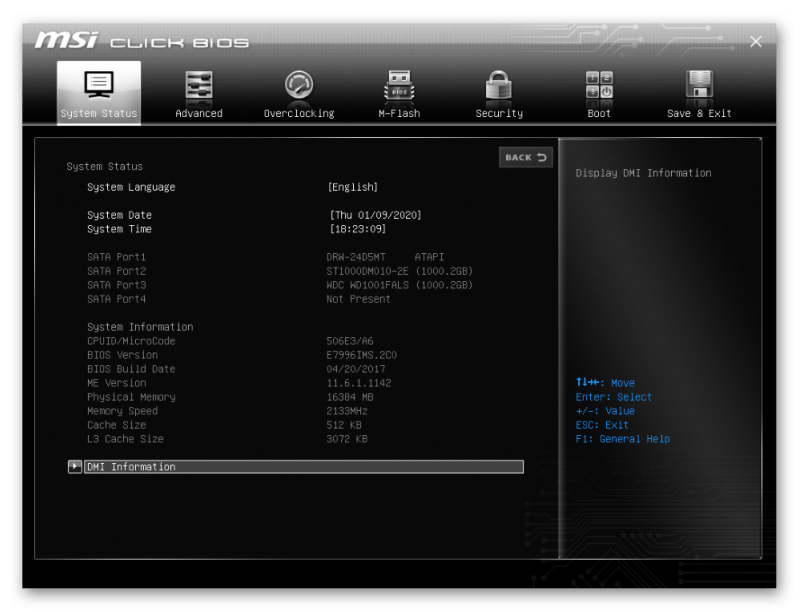Click the BIOS Version label

[x=122, y=355]
